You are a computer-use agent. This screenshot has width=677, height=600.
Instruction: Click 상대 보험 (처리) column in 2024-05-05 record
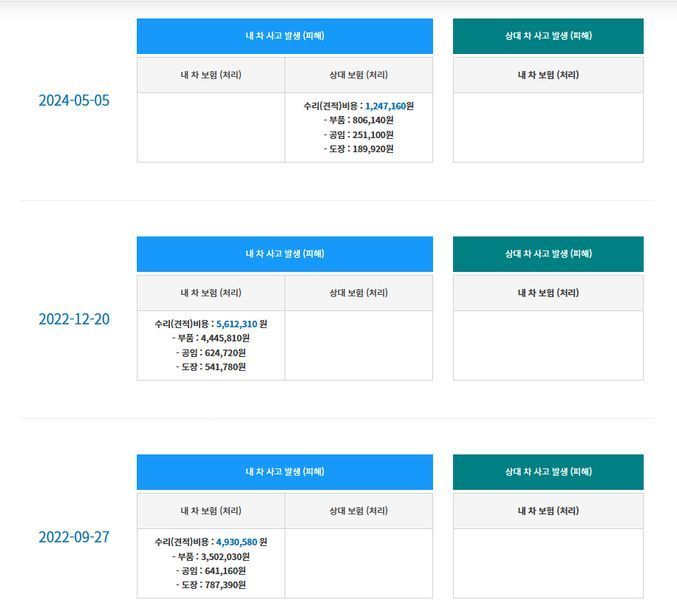(358, 75)
